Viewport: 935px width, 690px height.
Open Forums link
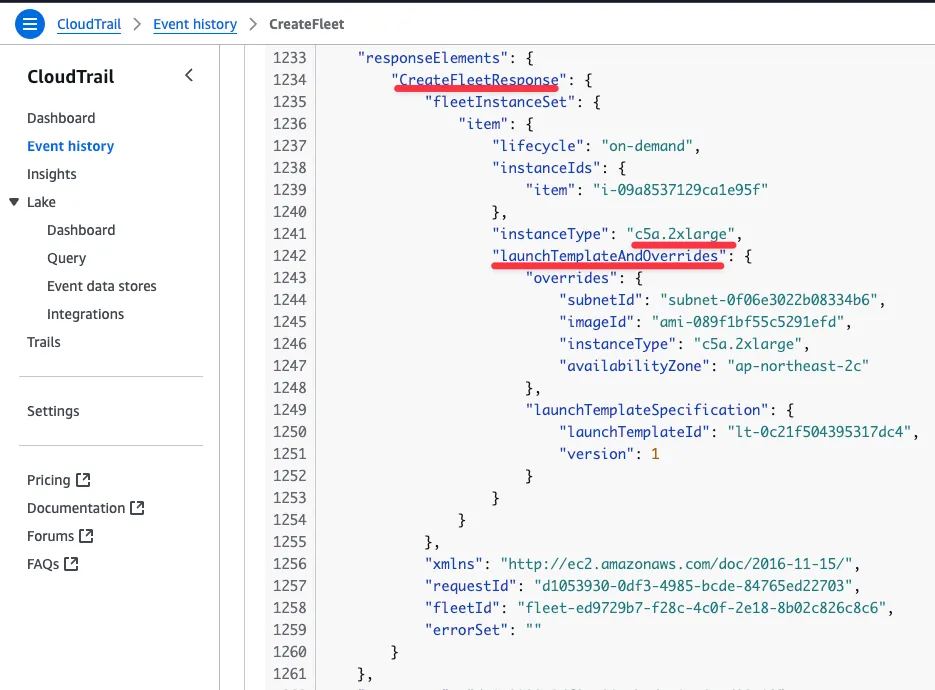coord(50,536)
